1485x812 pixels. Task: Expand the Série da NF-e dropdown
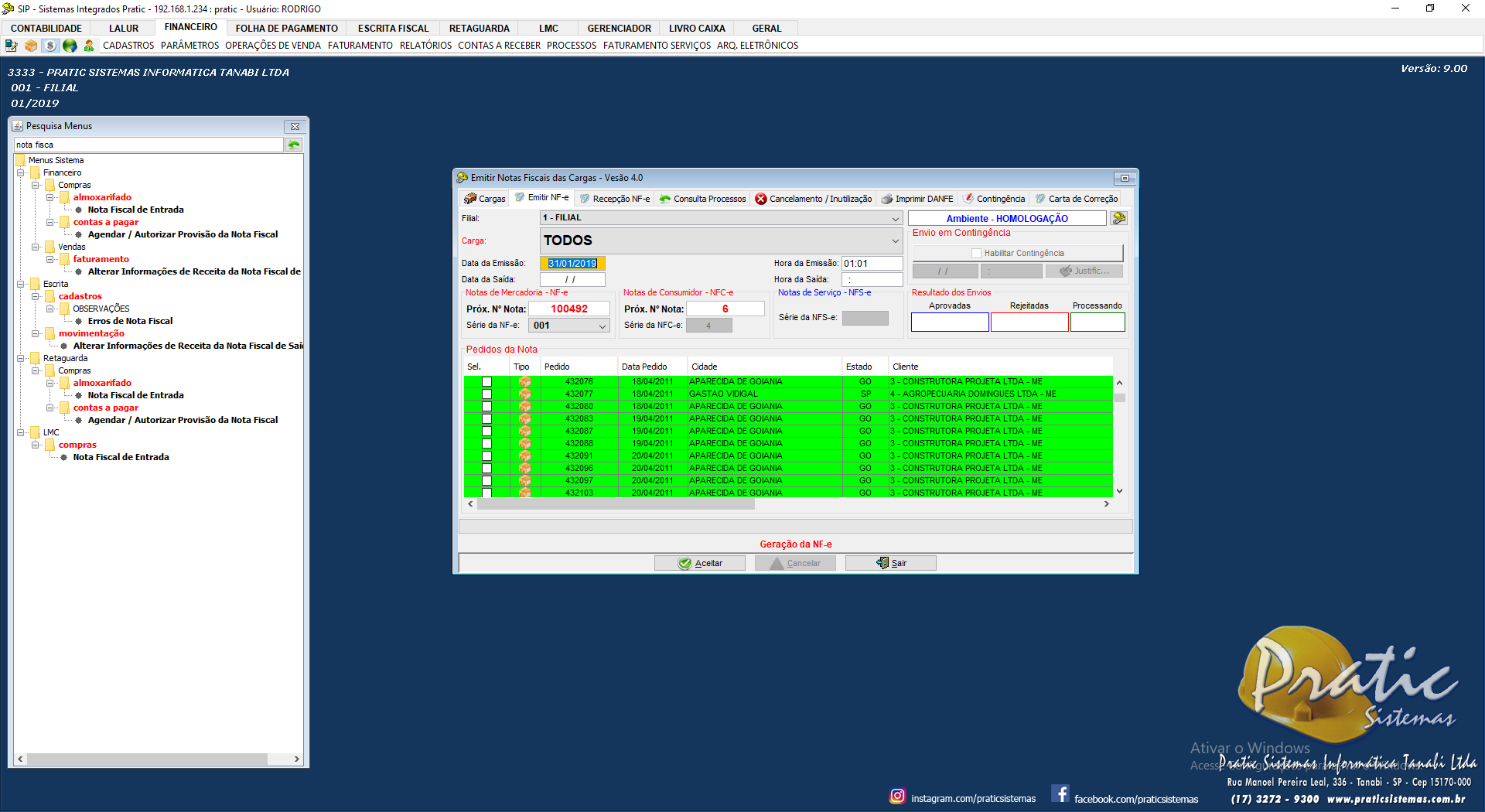603,326
